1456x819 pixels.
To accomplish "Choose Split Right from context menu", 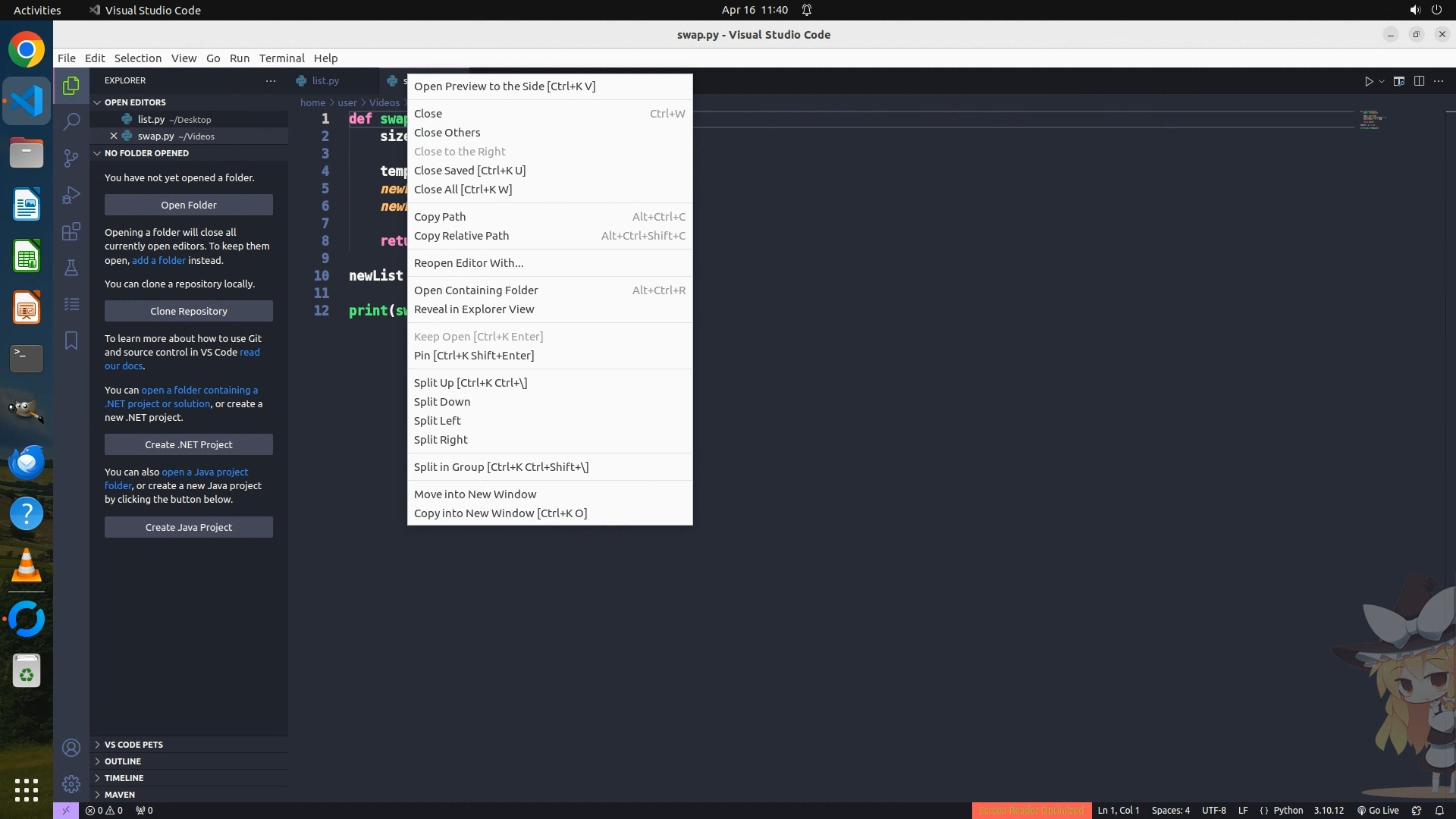I will coord(441,440).
